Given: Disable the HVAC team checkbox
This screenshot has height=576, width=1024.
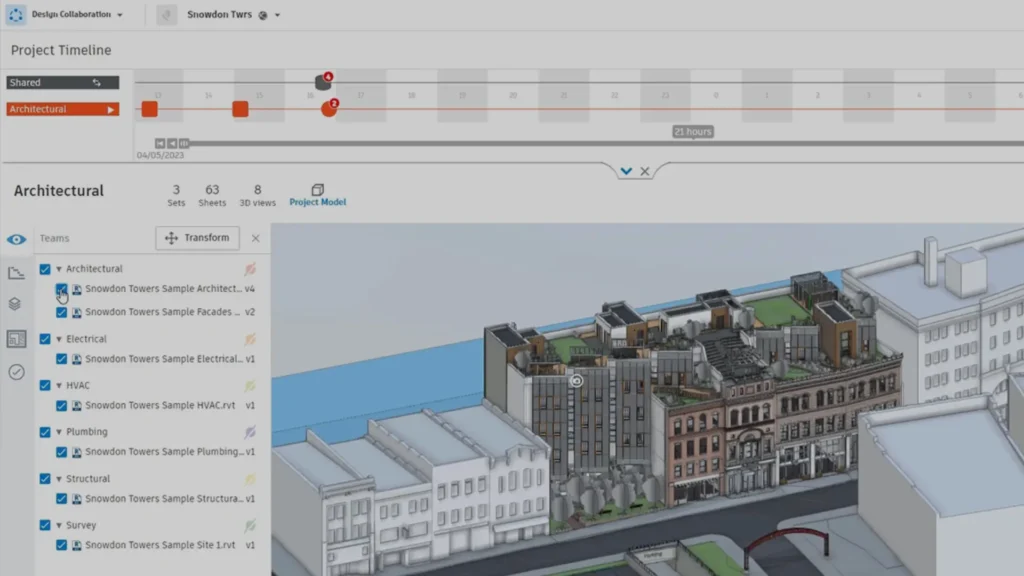Looking at the screenshot, I should 44,385.
